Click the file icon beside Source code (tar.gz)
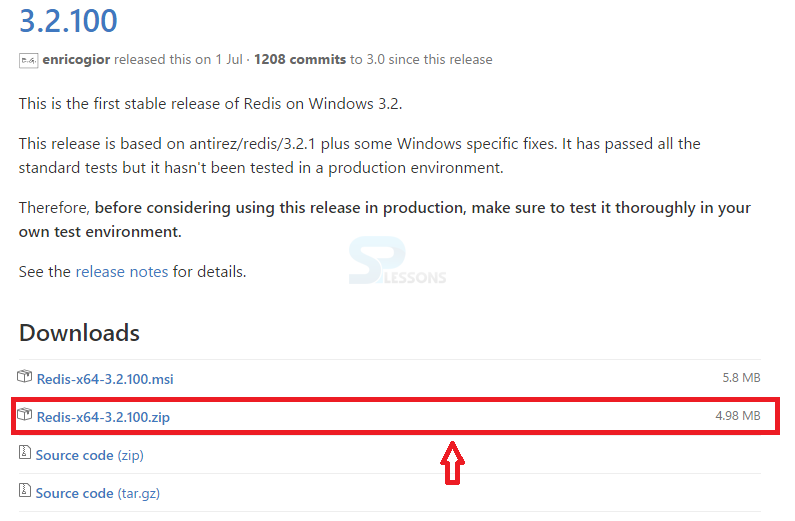The height and width of the screenshot is (521, 795). point(25,492)
